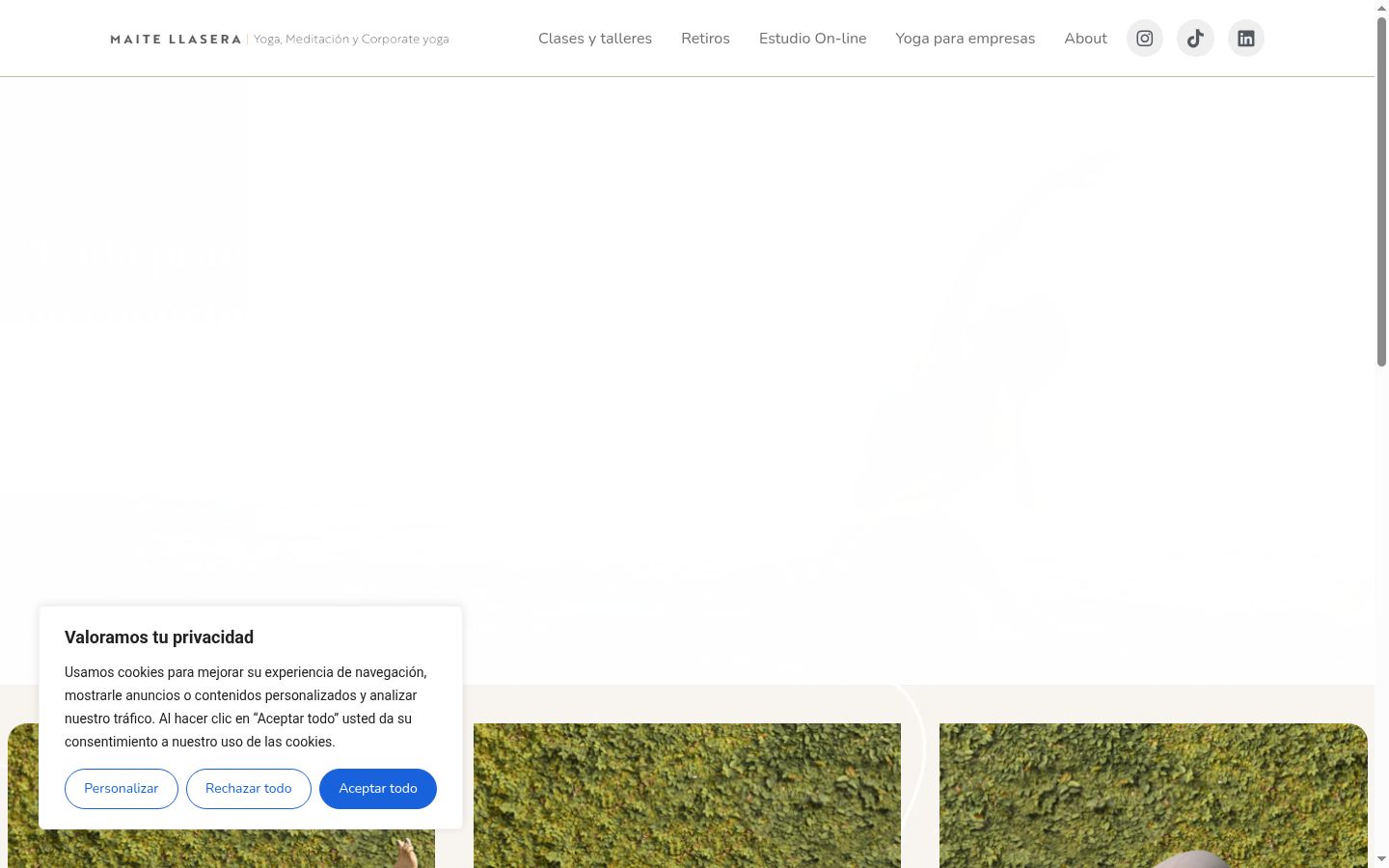
Task: Click the 'Valoramos tu privacidad' heading
Action: click(x=159, y=637)
